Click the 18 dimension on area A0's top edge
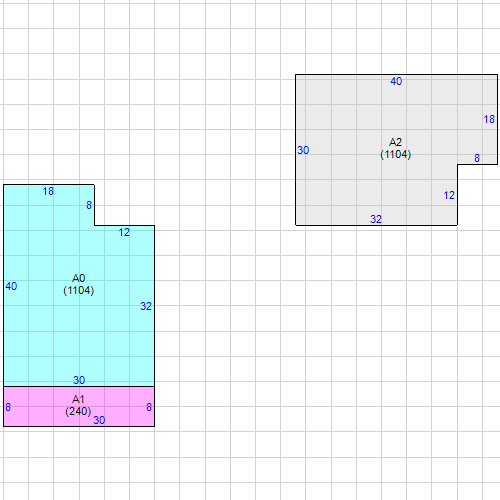500x500 pixels. pos(48,191)
